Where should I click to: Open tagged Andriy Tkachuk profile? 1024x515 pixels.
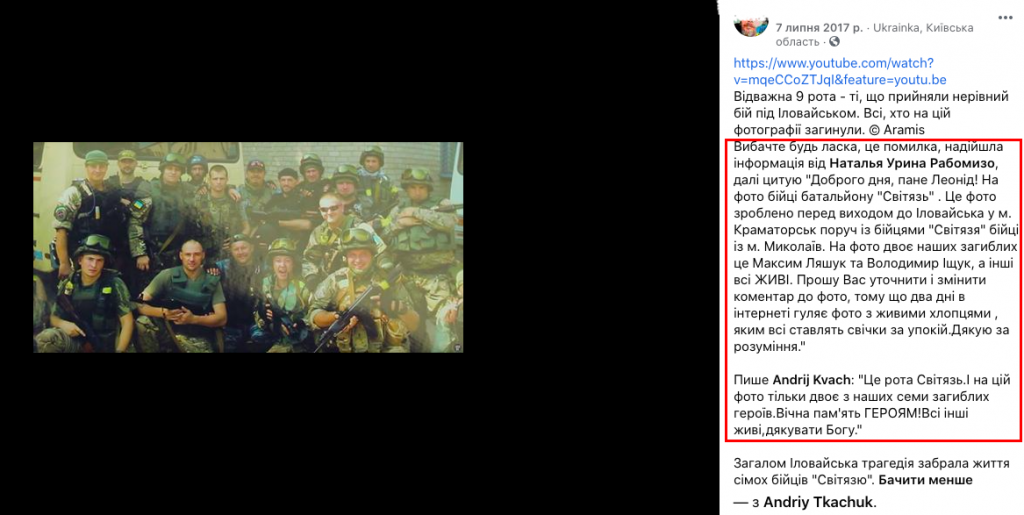(x=818, y=503)
